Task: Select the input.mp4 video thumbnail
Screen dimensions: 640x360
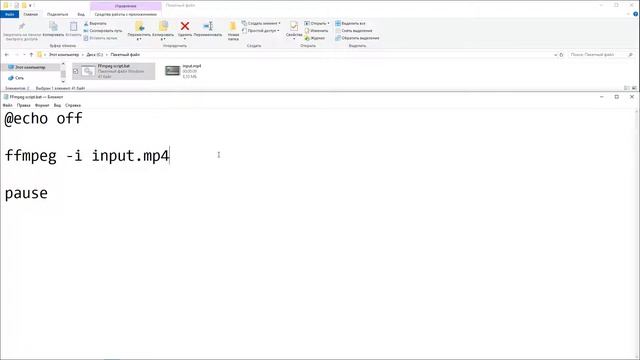Action: click(173, 71)
